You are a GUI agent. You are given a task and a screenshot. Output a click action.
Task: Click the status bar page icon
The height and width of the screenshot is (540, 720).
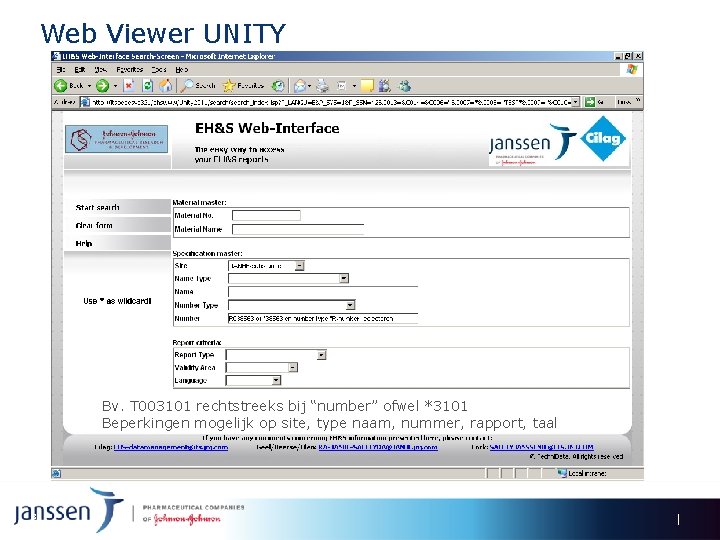tap(56, 473)
